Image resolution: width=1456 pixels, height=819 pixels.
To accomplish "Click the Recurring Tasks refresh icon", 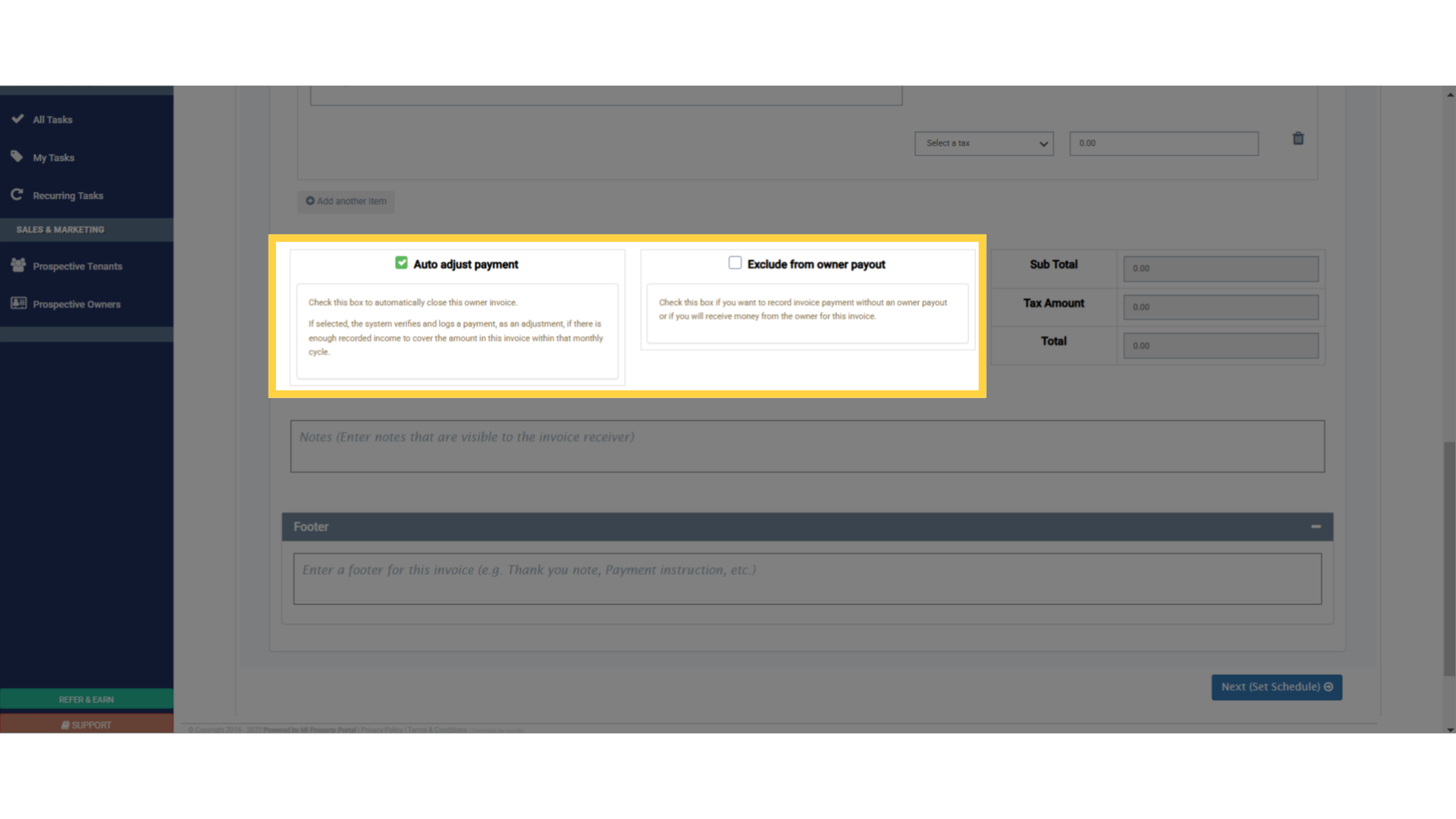I will tap(17, 195).
